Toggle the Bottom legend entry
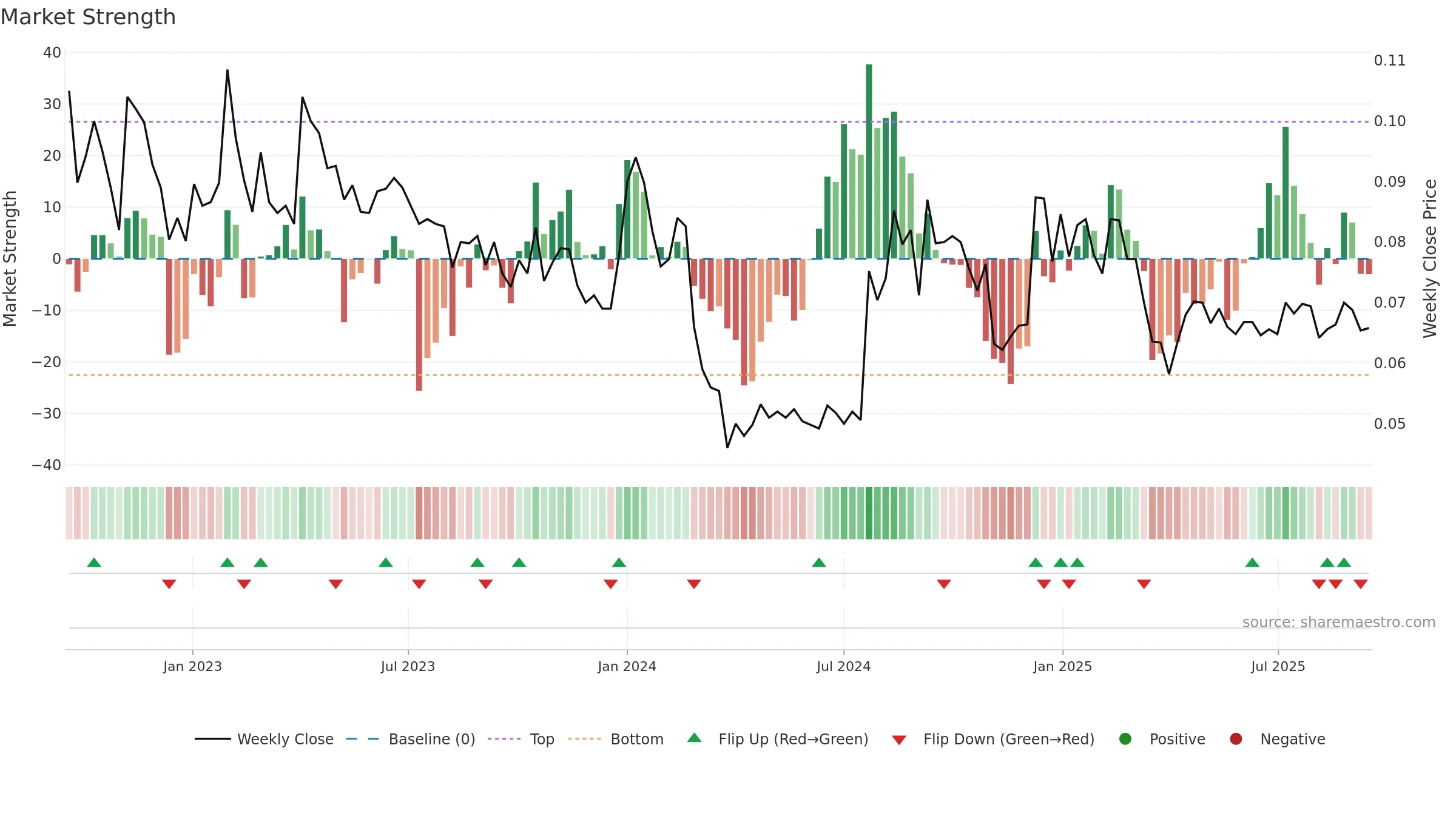The height and width of the screenshot is (819, 1456). [x=615, y=739]
